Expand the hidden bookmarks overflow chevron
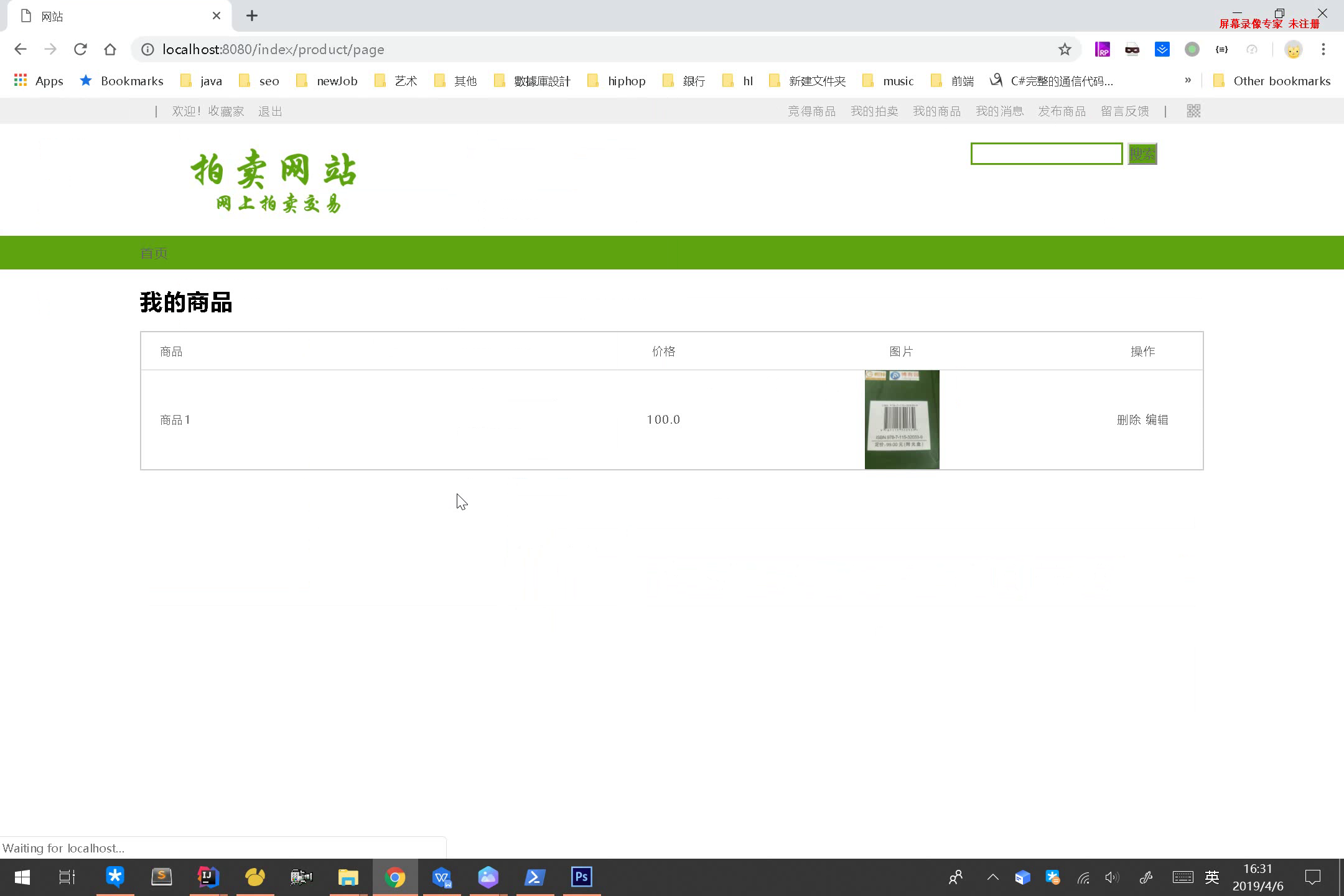1344x896 pixels. [1188, 80]
